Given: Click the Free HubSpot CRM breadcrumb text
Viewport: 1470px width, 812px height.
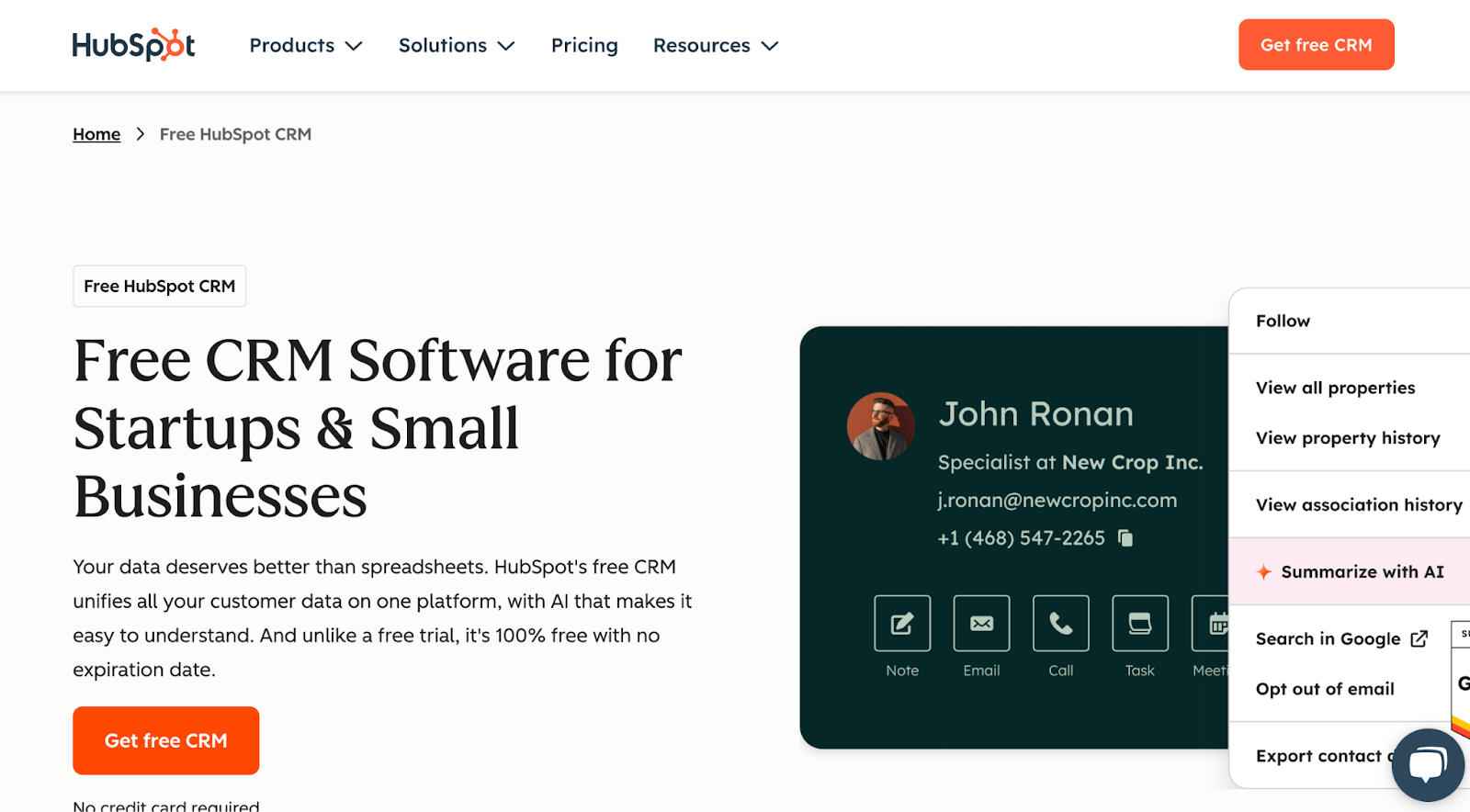Looking at the screenshot, I should click(x=235, y=134).
